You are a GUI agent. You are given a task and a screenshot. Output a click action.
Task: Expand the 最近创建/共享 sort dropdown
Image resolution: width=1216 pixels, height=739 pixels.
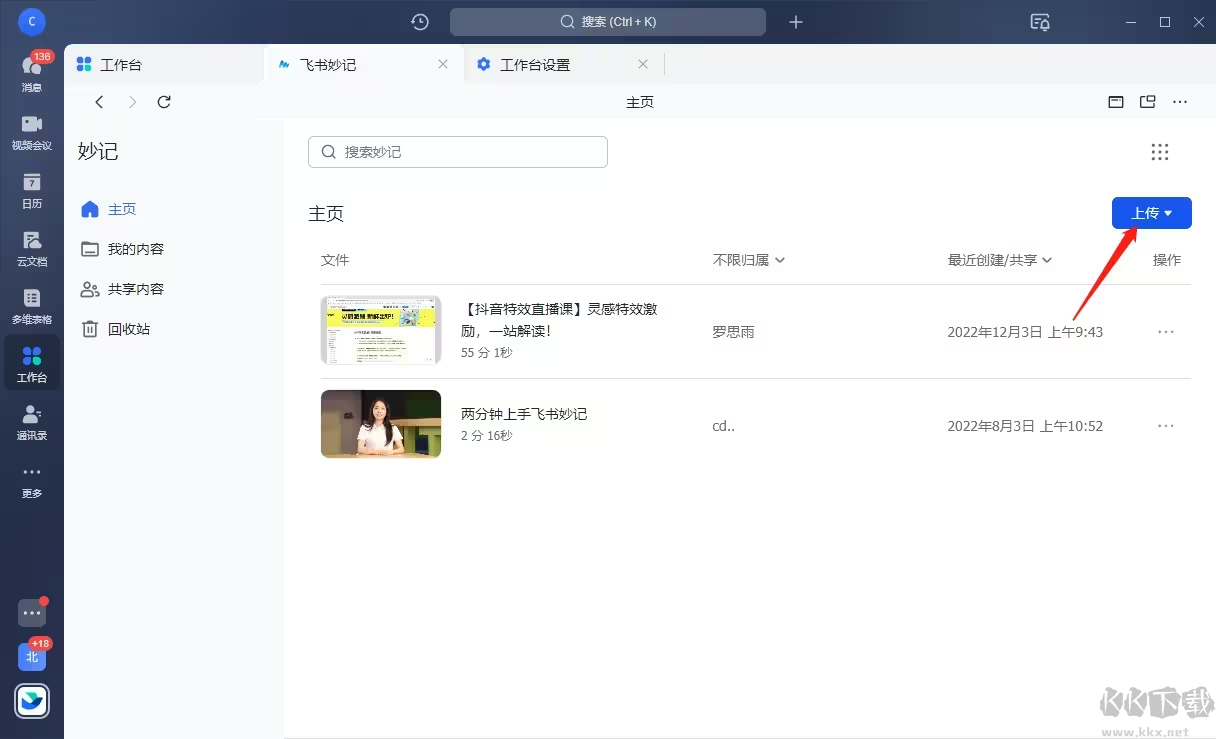tap(1000, 260)
